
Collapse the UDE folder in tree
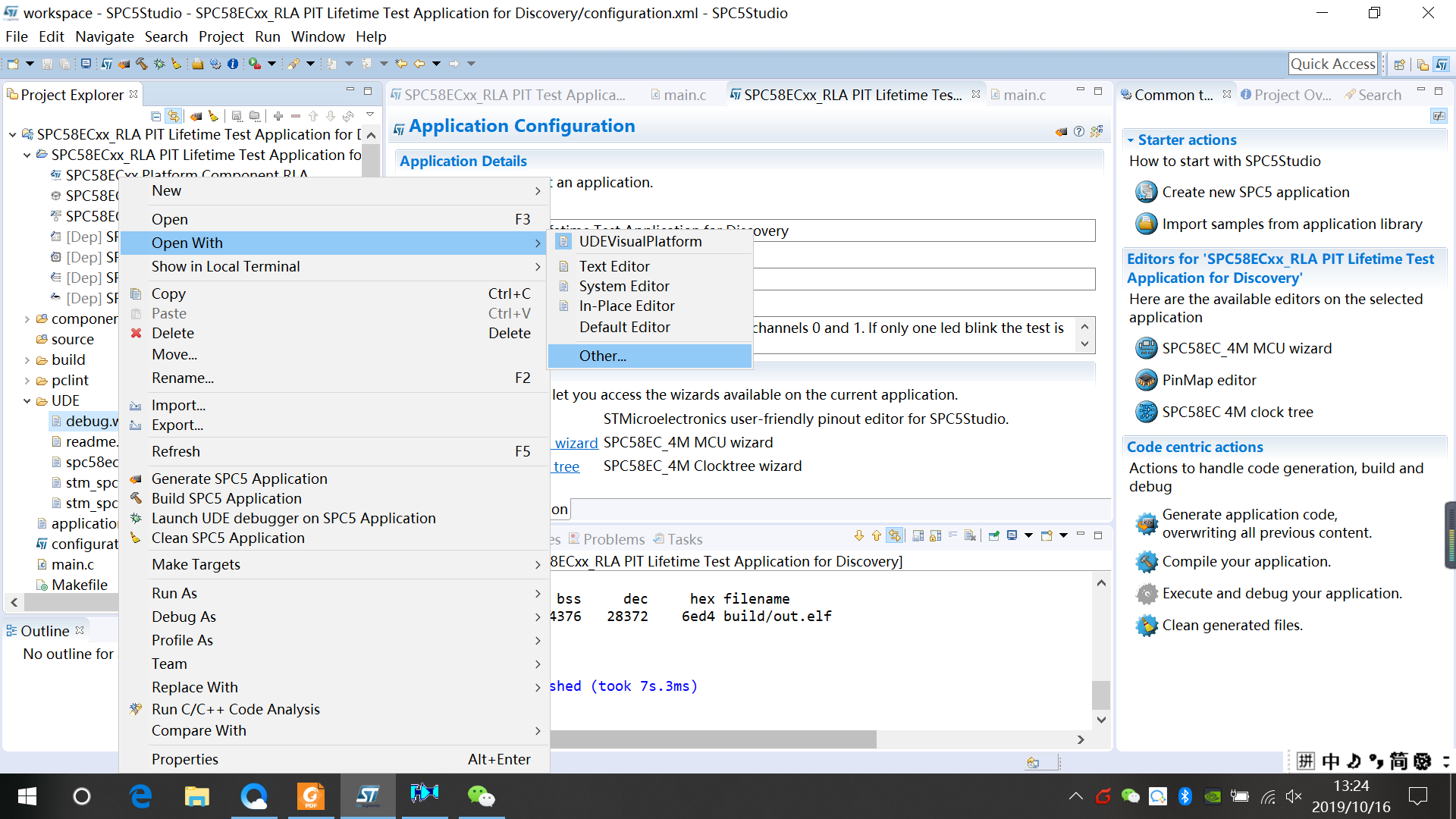[27, 400]
